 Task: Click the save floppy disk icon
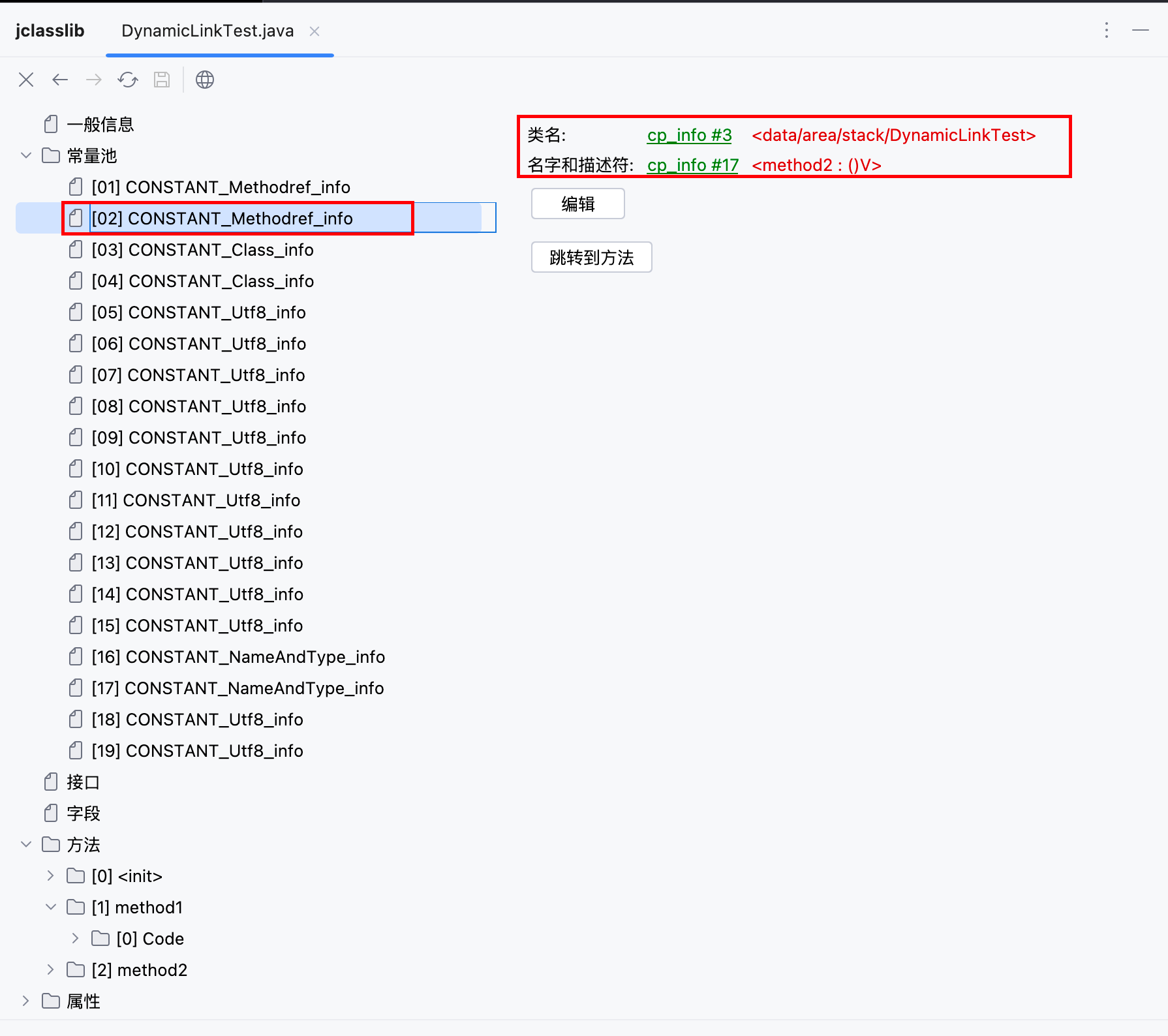(x=162, y=80)
